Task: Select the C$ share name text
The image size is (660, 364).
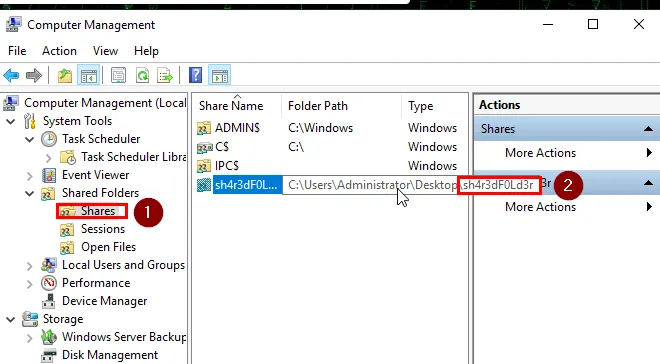Action: pyautogui.click(x=222, y=147)
